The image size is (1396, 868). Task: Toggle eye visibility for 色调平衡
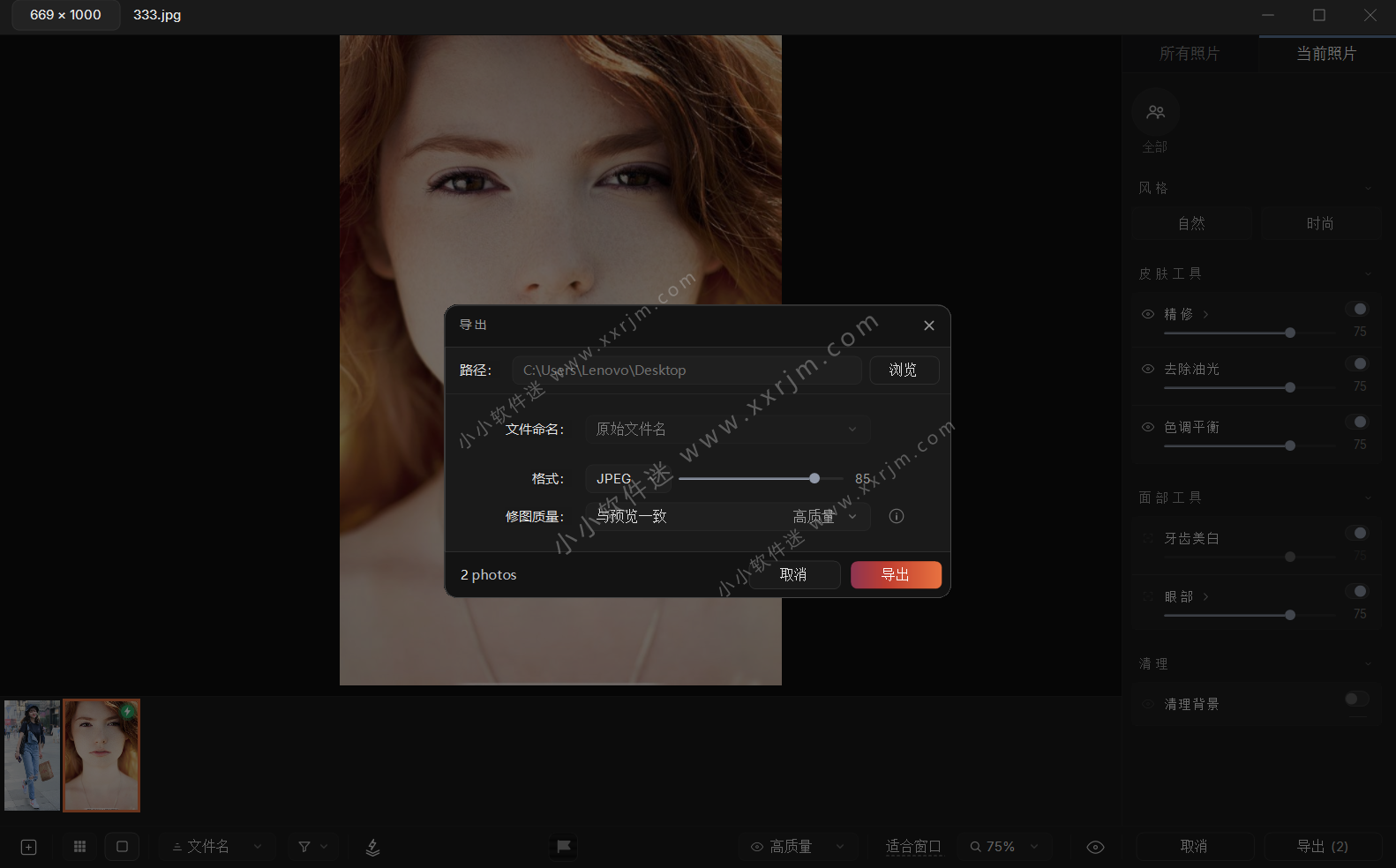tap(1148, 427)
